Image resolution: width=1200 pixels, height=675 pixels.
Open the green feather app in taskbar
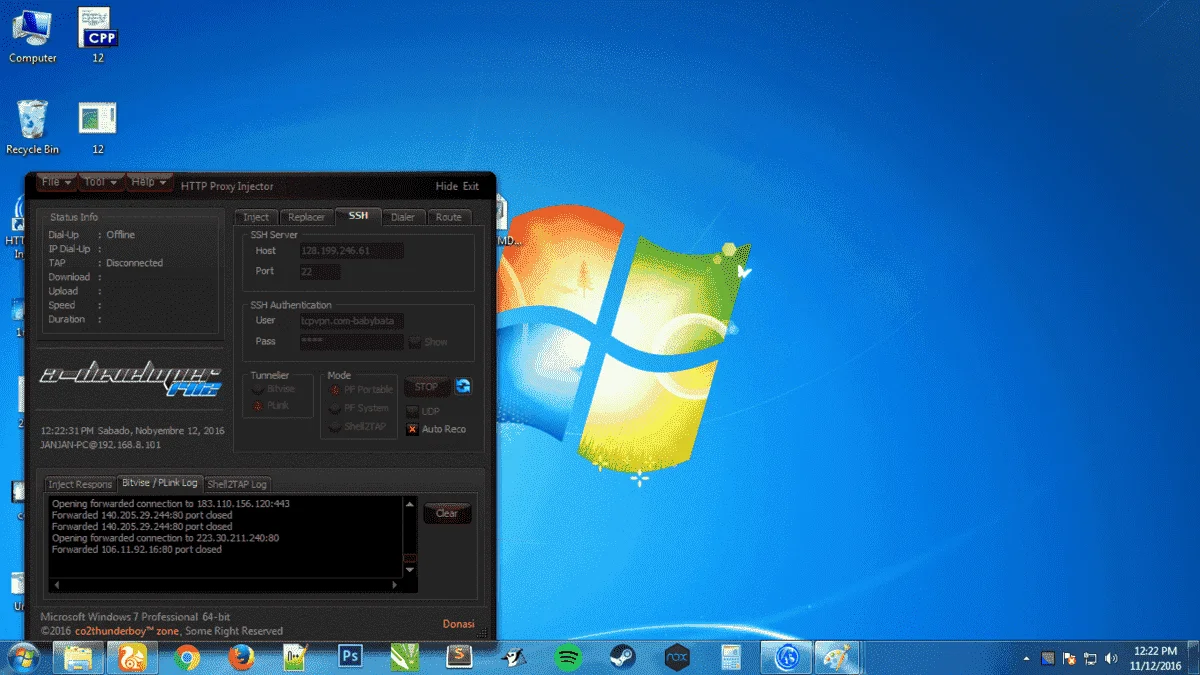[404, 657]
